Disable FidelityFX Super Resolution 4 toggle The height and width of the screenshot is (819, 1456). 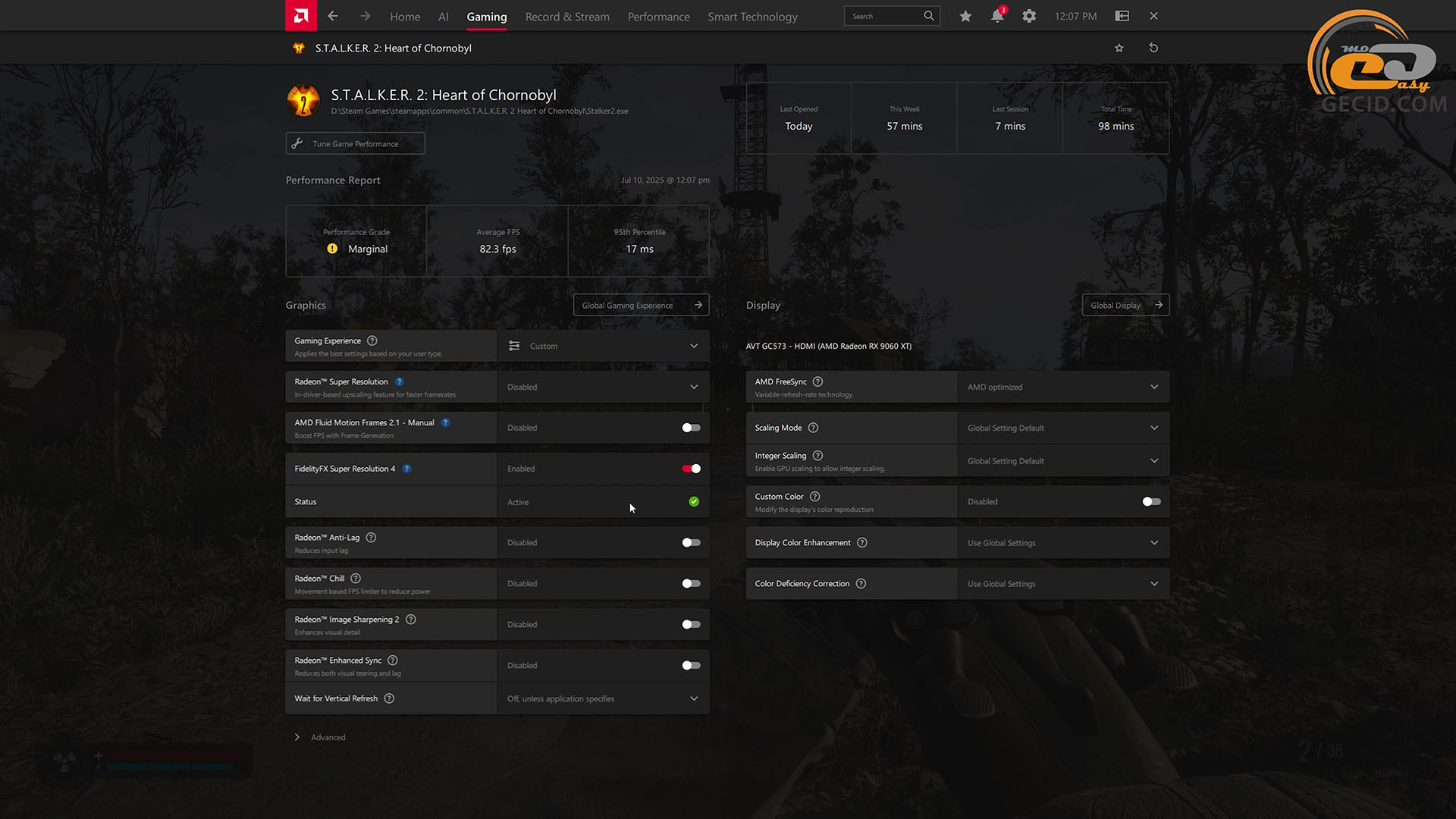coord(691,469)
